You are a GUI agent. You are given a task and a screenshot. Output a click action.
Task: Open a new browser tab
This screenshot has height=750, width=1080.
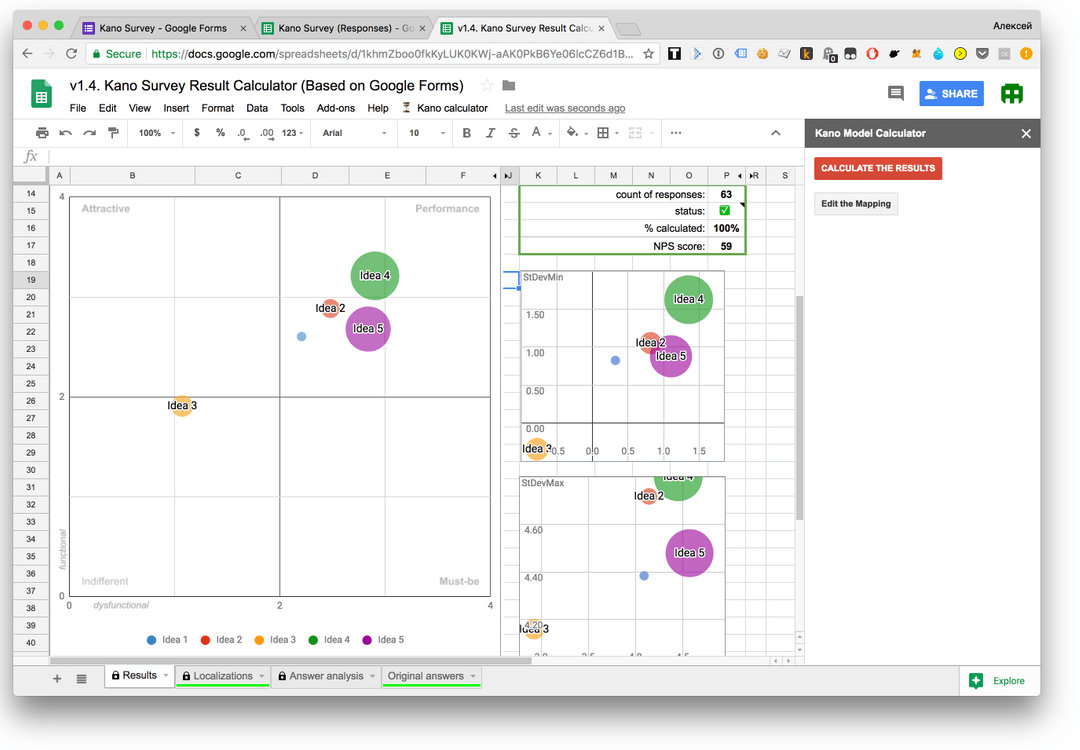[x=627, y=29]
